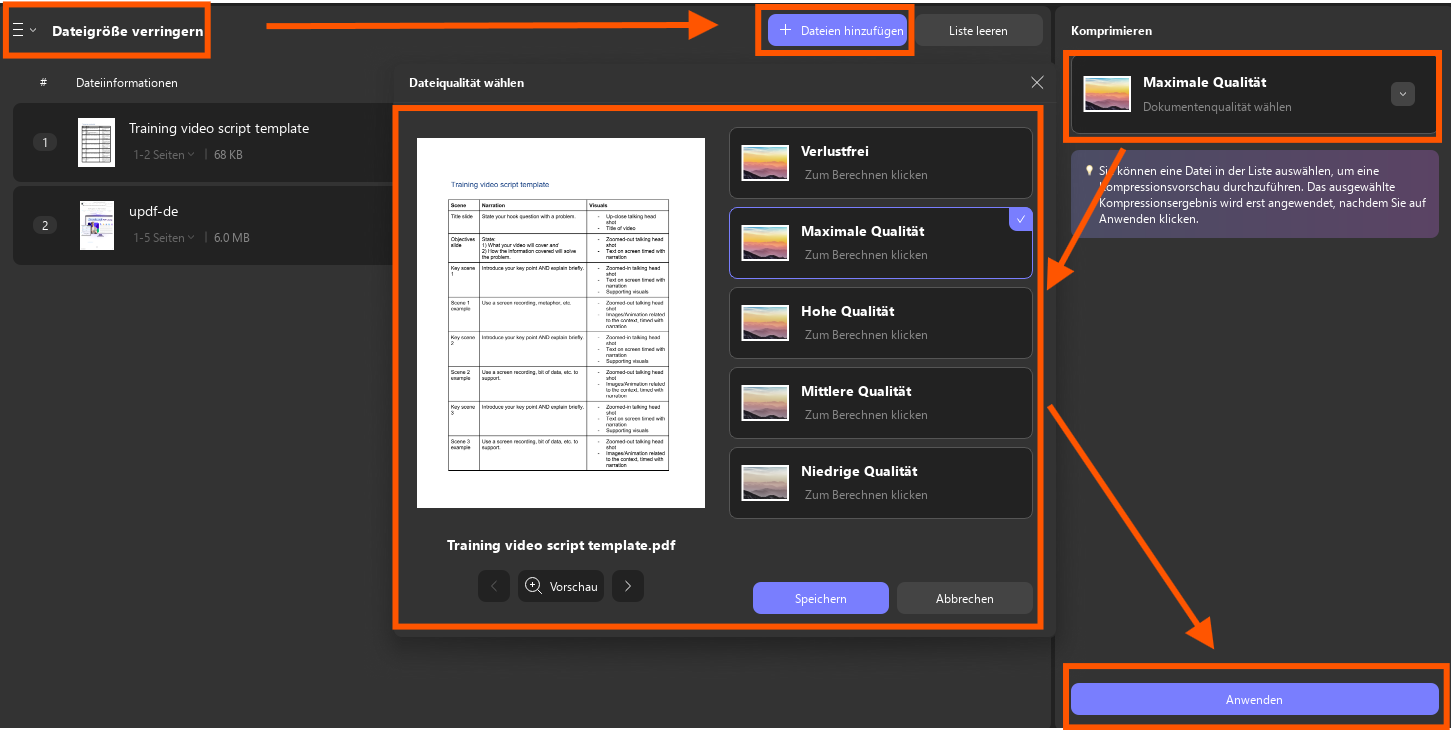Select the Maximale Qualität option in dialog
This screenshot has height=730, width=1451.
tap(880, 243)
